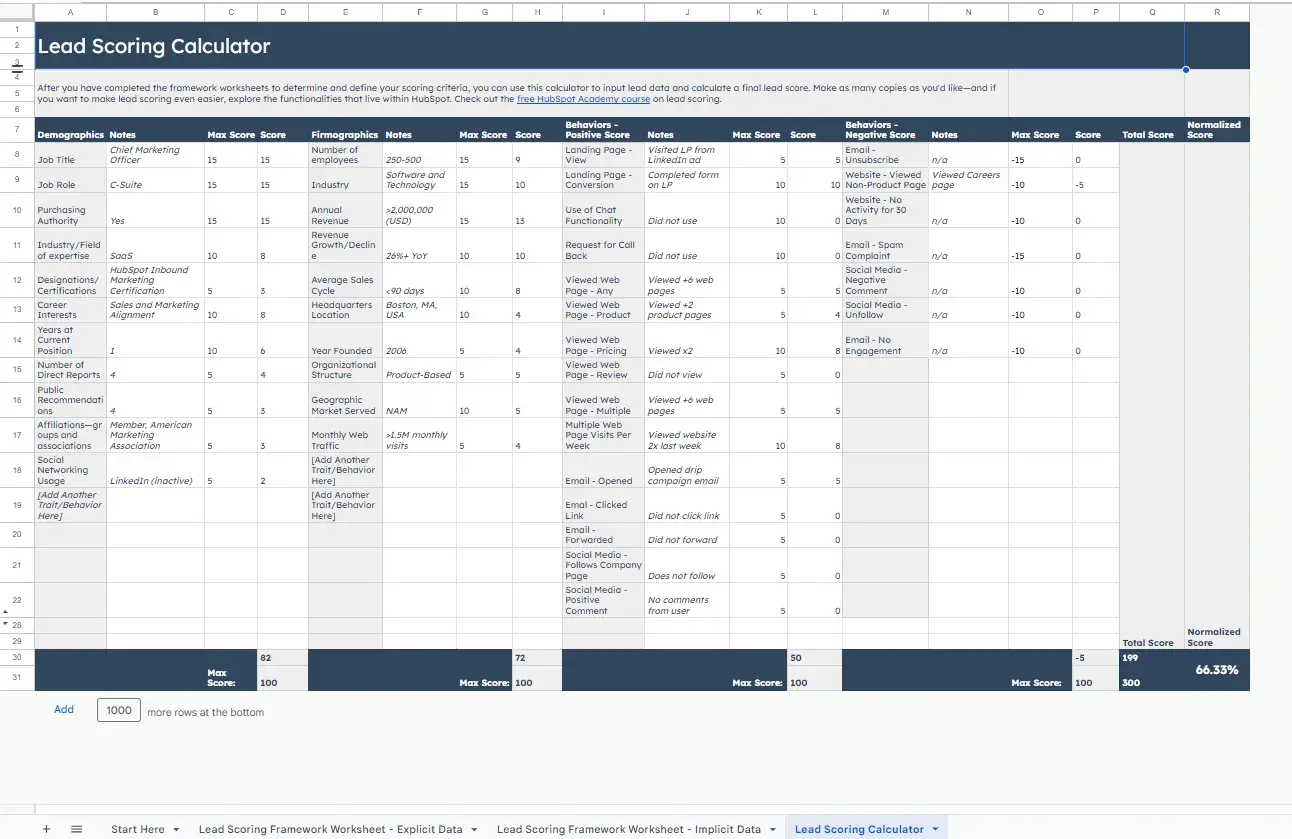The height and width of the screenshot is (839, 1292).
Task: Select column A header
Action: (70, 13)
